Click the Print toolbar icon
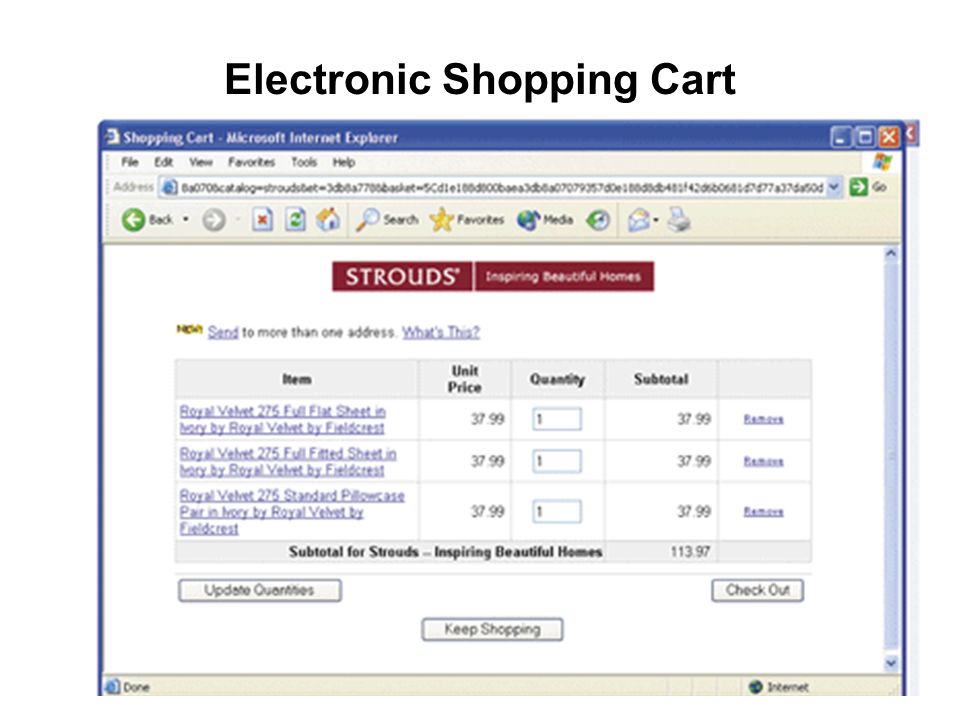 678,219
